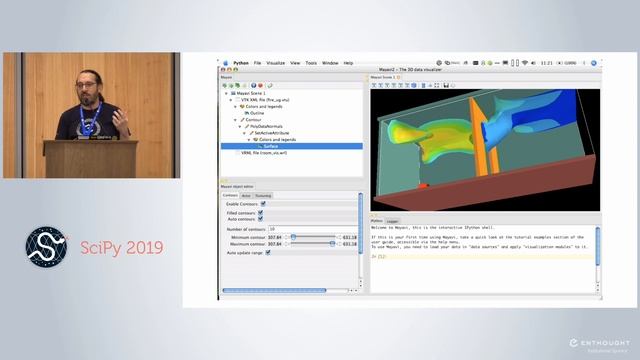
Task: Click the save scene floppy disk icon
Action: click(x=446, y=85)
